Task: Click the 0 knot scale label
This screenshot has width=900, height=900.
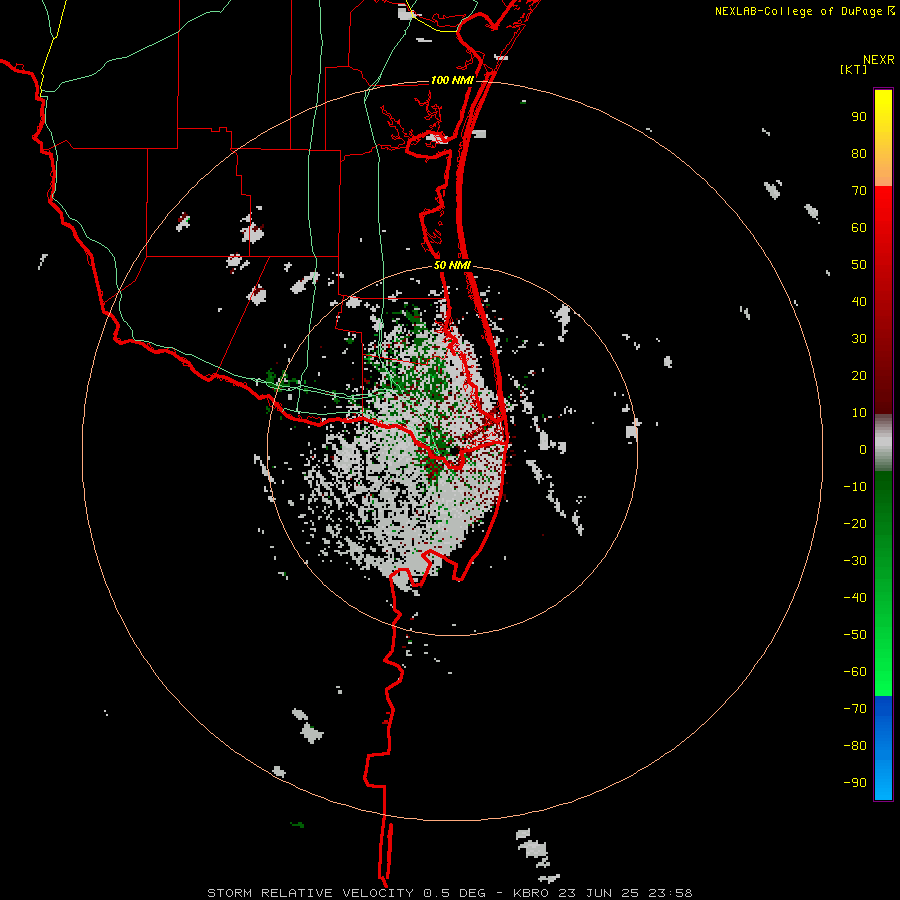Action: 863,450
